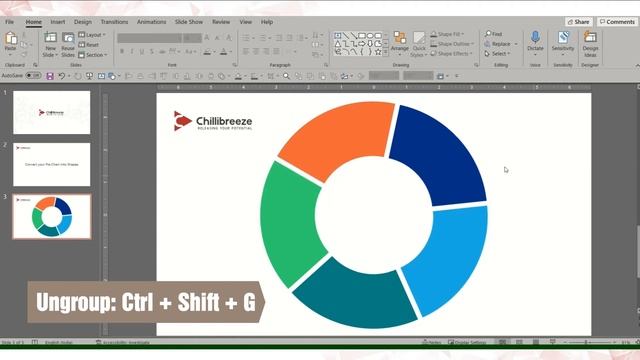Open the Drawing group dialog launcher

click(476, 65)
